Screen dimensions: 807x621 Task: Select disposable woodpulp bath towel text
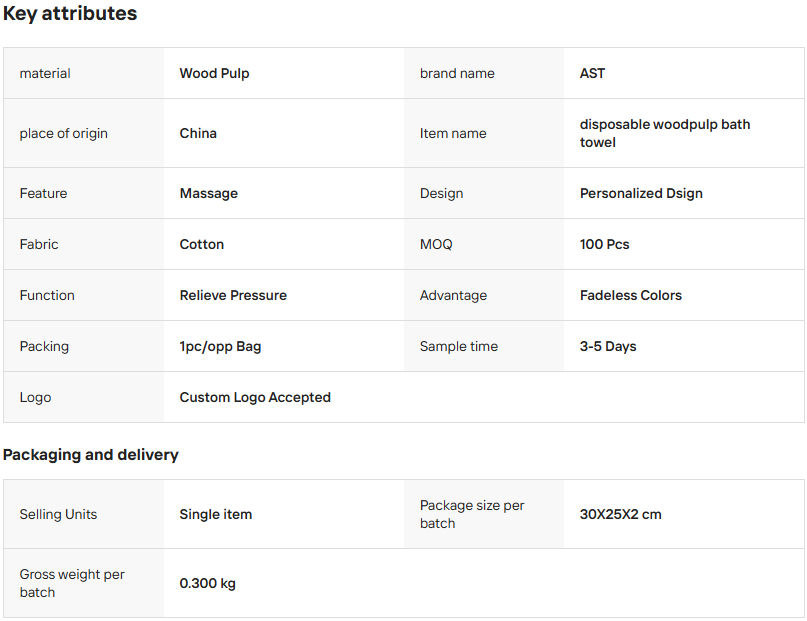point(664,133)
